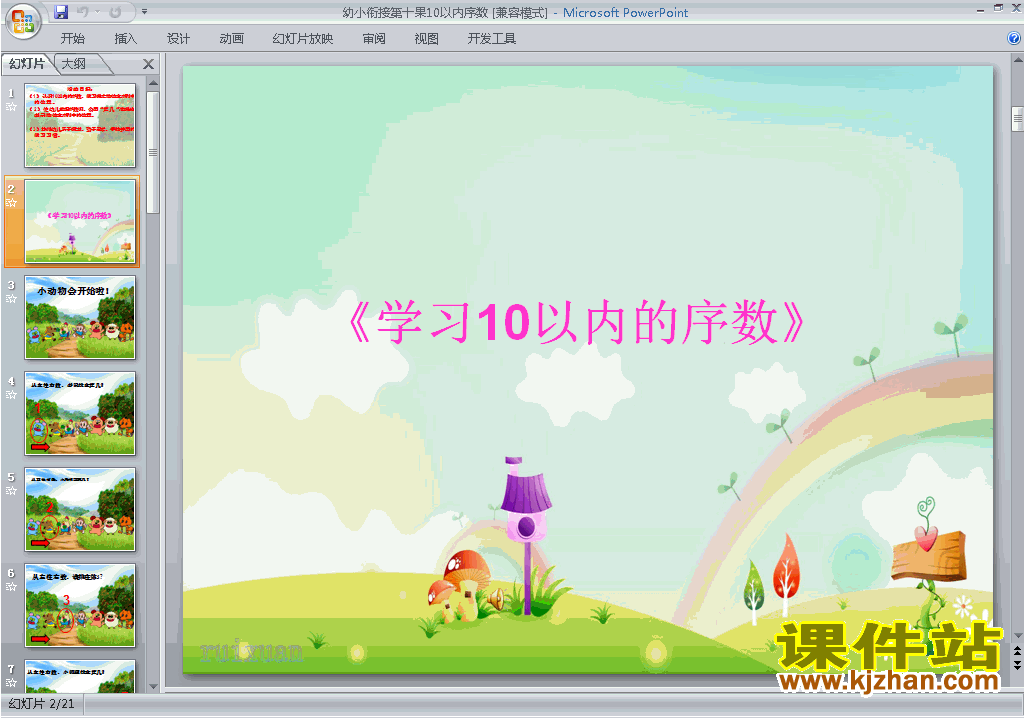1024x718 pixels.
Task: Open PowerPoint Help via the question mark icon
Action: point(1014,39)
